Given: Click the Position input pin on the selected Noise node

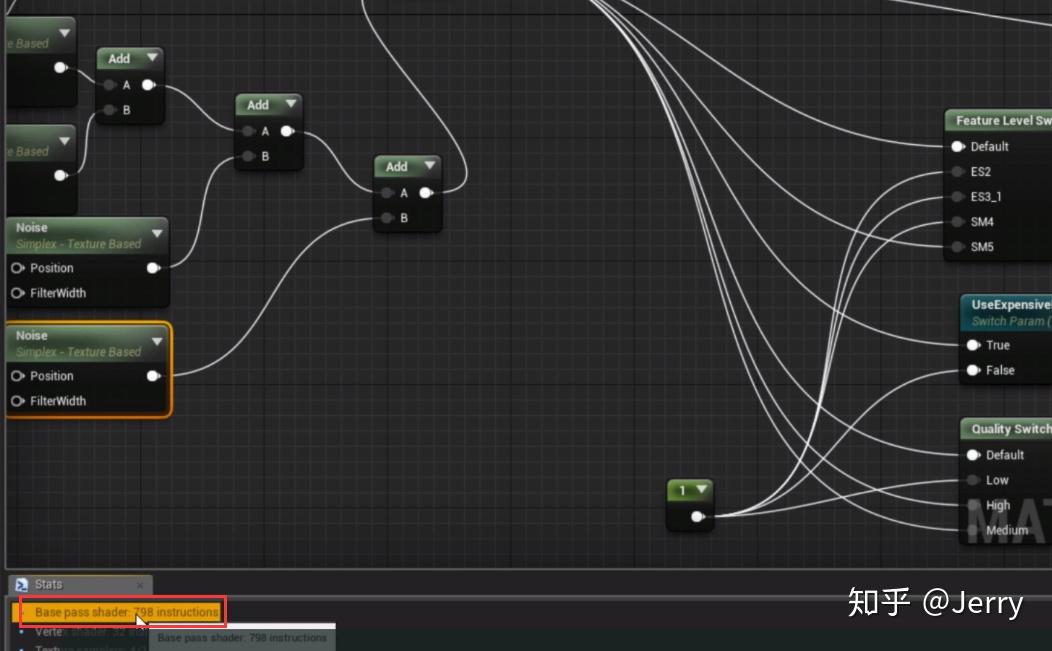Looking at the screenshot, I should [14, 376].
